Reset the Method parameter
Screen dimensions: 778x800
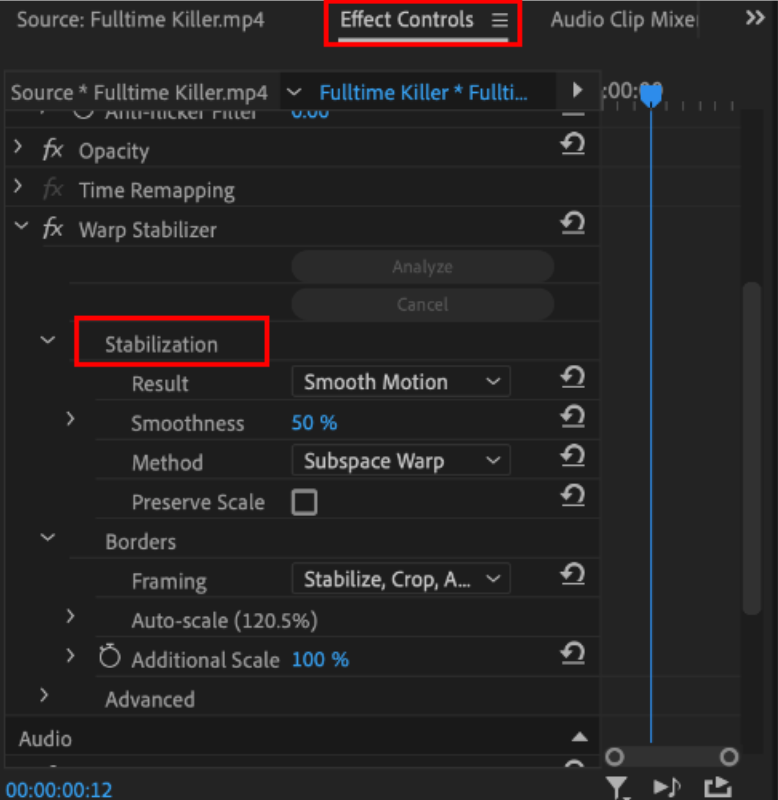pos(572,456)
